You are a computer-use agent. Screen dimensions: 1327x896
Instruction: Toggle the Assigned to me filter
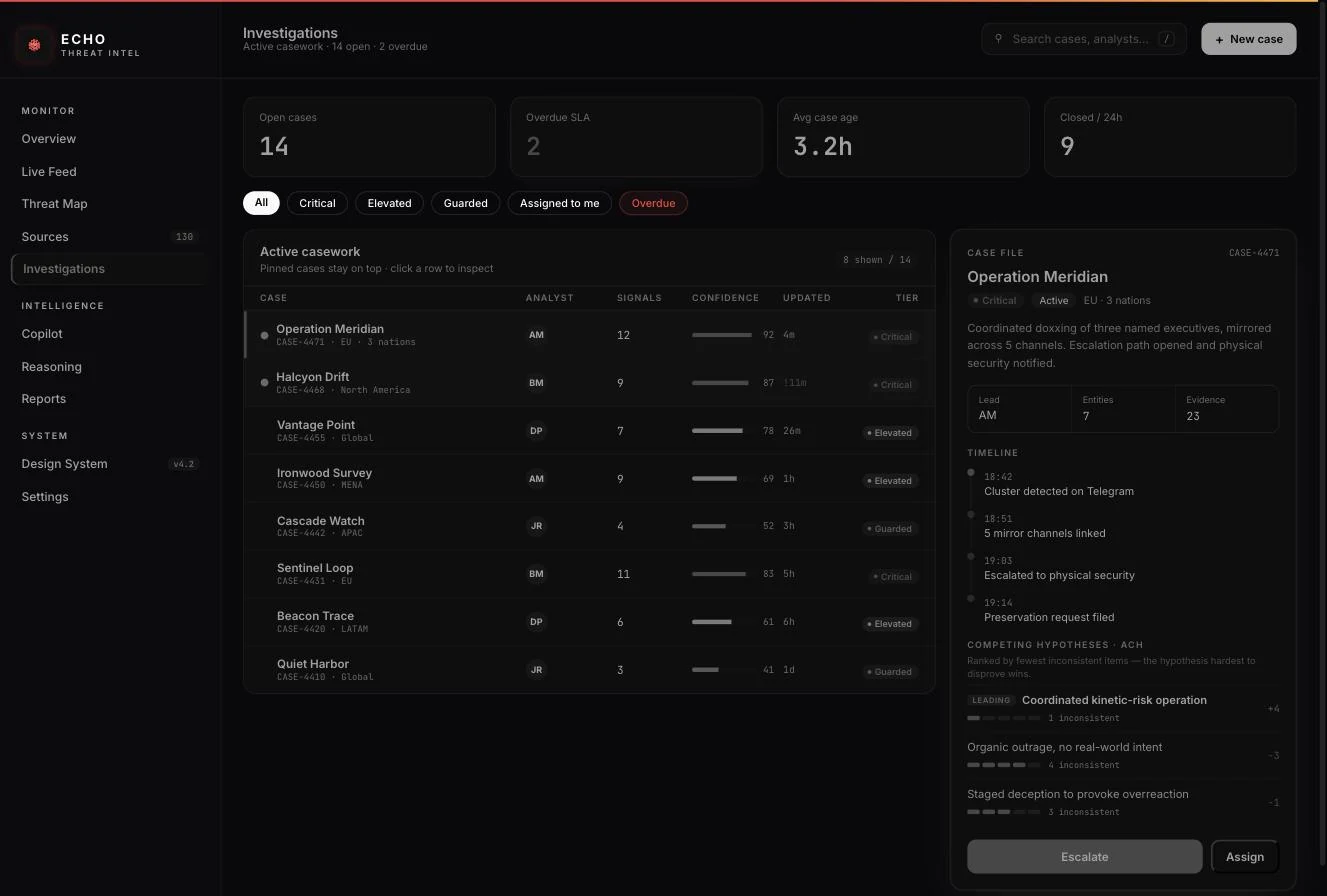(x=560, y=203)
